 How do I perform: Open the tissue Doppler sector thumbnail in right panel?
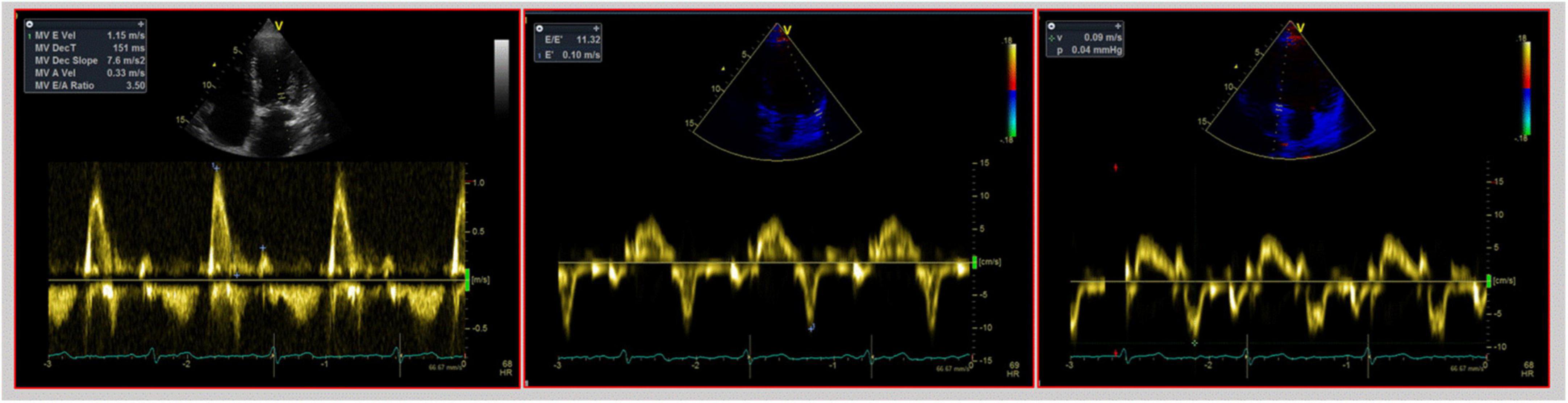pyautogui.click(x=1290, y=90)
